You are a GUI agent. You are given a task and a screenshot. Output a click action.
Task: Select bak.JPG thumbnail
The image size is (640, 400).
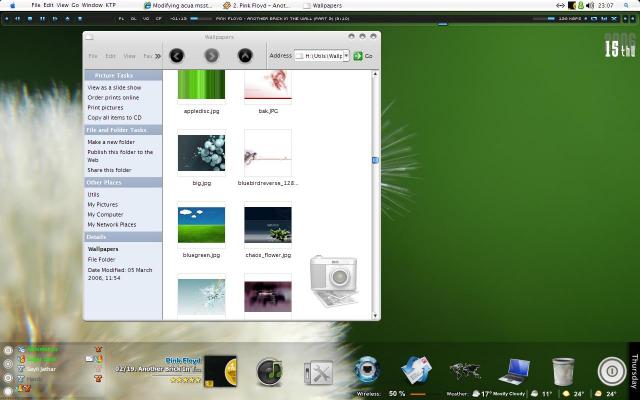coord(268,85)
